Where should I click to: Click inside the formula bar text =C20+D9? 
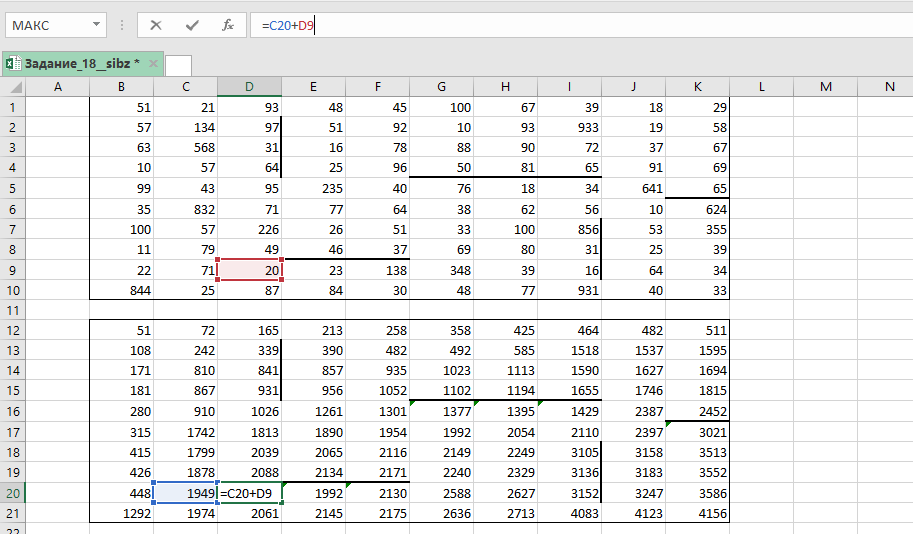tap(288, 25)
